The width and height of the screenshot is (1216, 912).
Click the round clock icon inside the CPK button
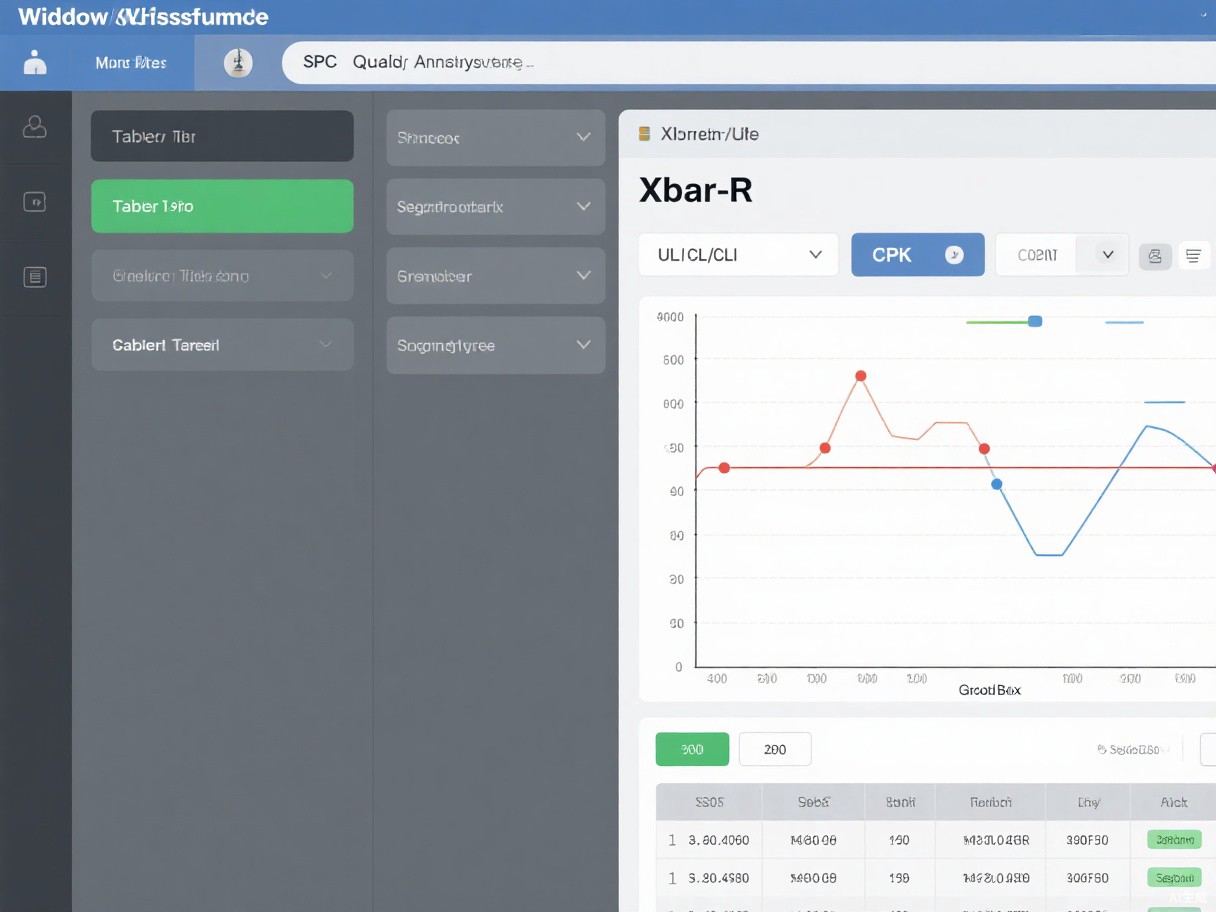[954, 255]
